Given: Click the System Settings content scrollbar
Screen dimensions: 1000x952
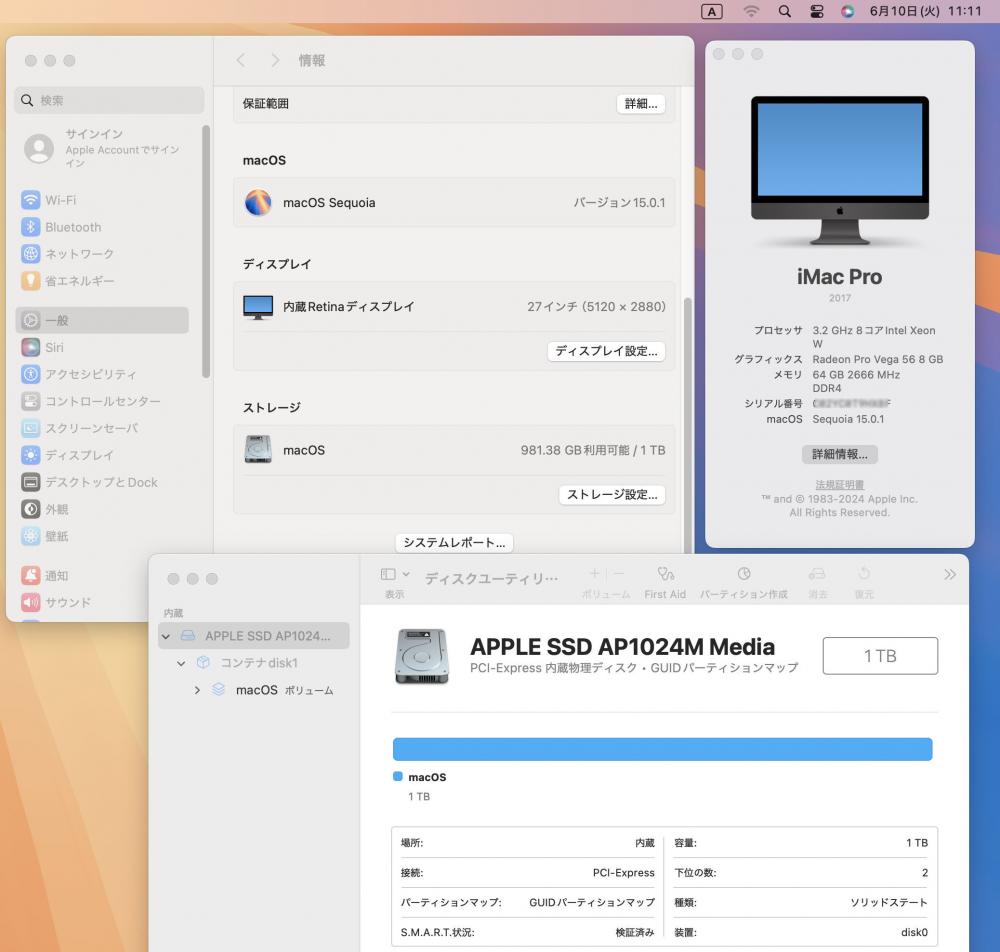Looking at the screenshot, I should click(x=688, y=424).
